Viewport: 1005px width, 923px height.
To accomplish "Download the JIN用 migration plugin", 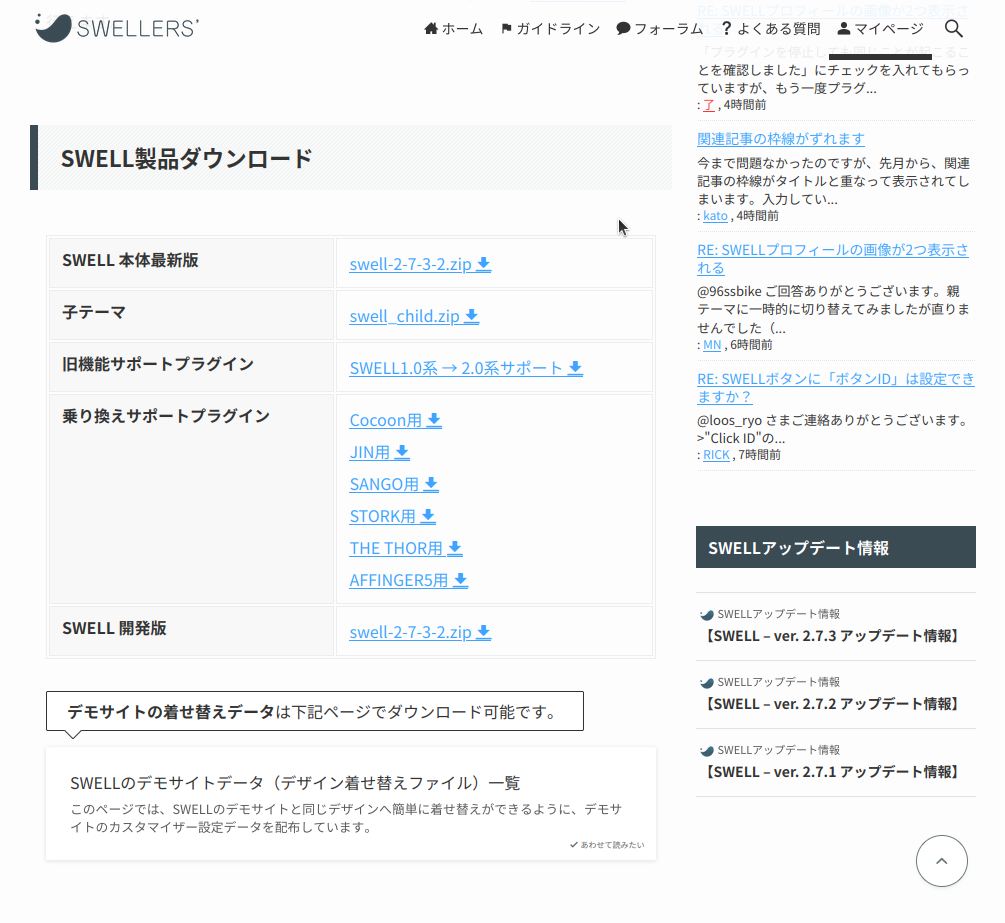I will (x=379, y=452).
